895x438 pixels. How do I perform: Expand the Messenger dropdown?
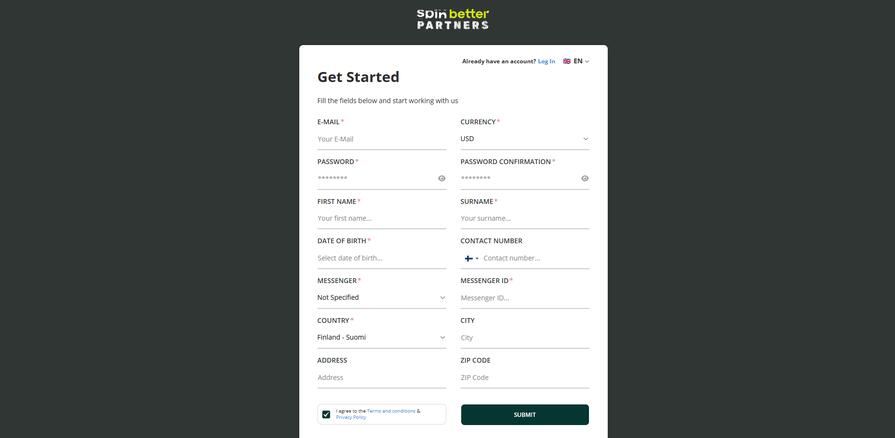(381, 298)
